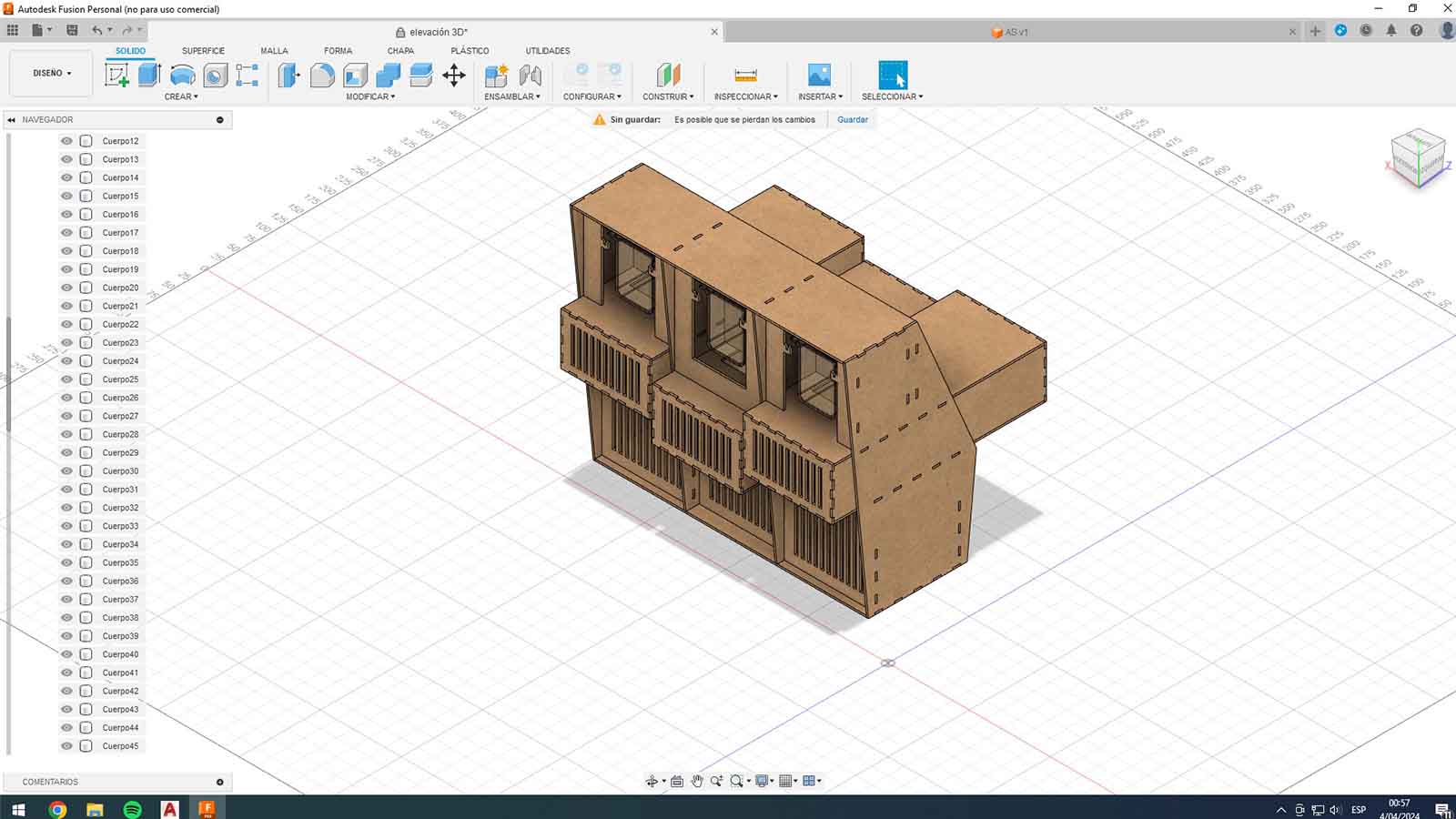Open Chrome from the taskbar
1456x819 pixels.
57,808
